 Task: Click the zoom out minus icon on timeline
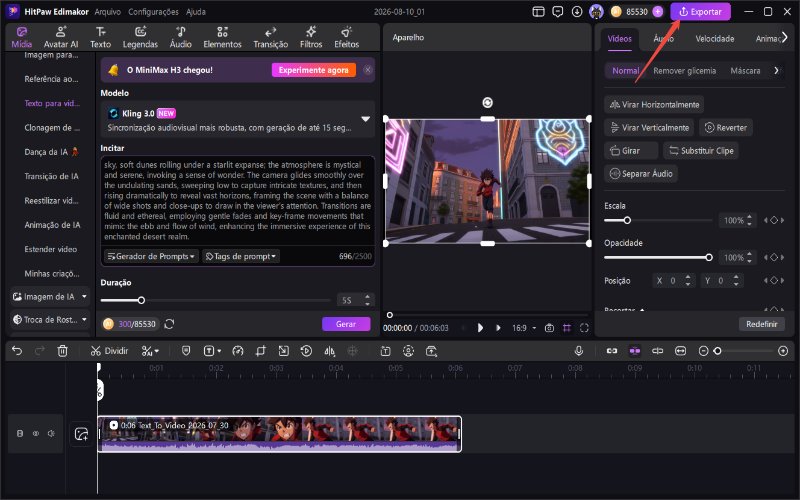pos(704,351)
